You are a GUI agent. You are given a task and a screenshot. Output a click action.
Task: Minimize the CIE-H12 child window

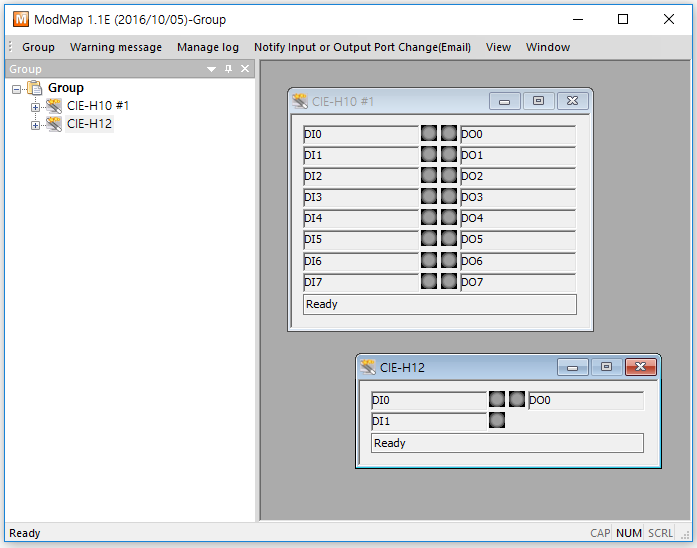click(x=573, y=367)
